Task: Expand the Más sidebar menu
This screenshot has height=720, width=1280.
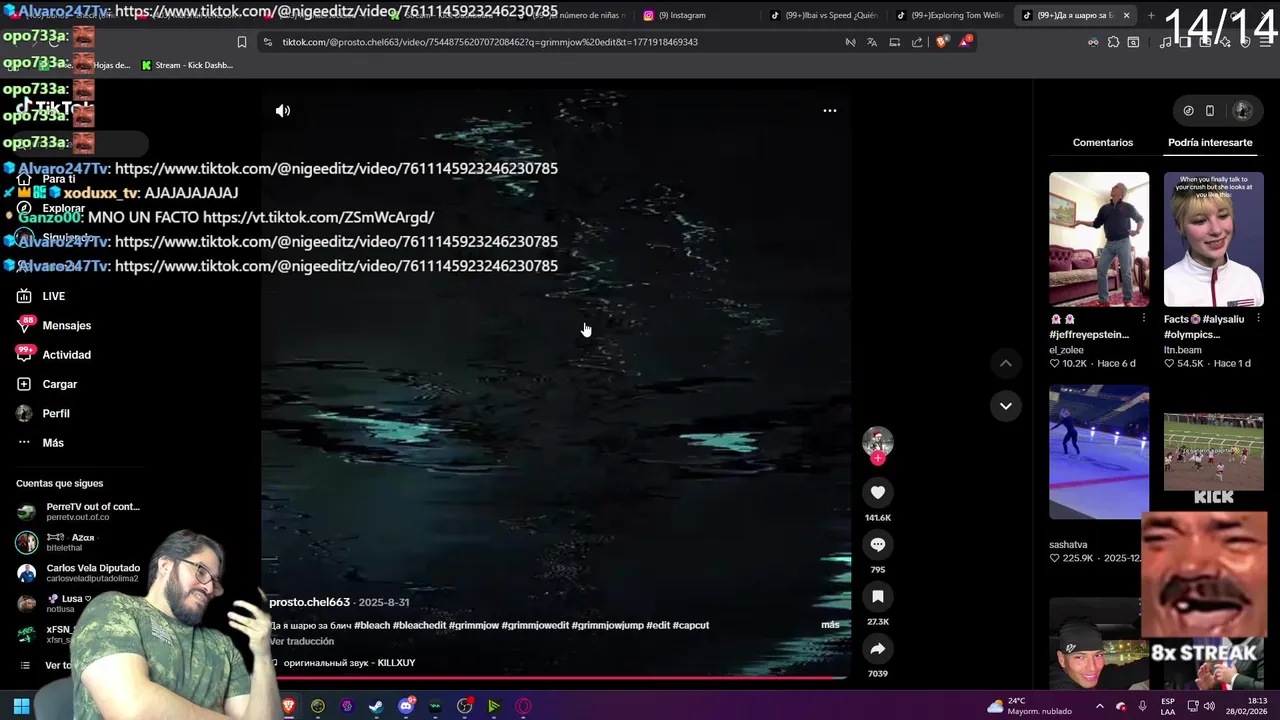Action: [40, 443]
